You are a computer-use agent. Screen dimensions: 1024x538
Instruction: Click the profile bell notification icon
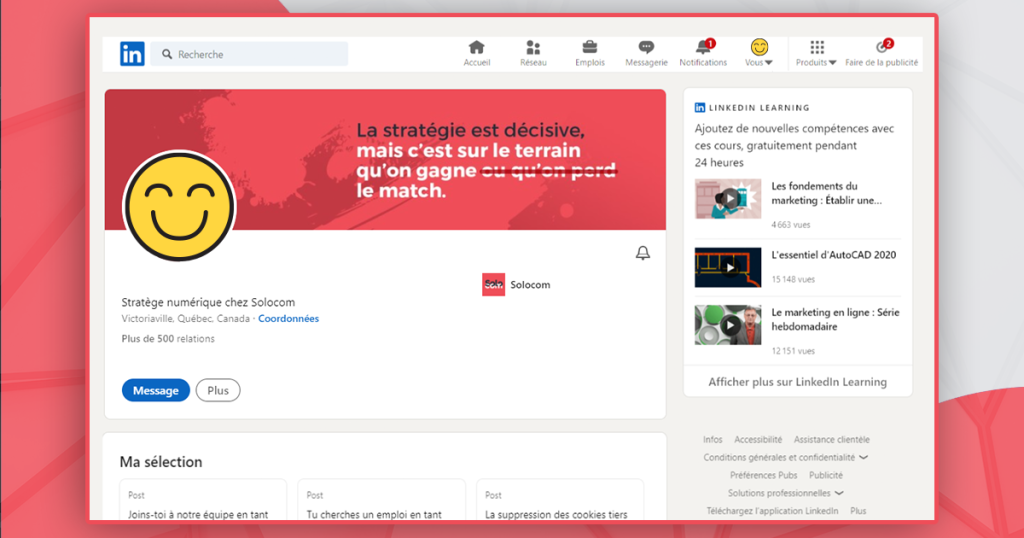click(x=643, y=253)
